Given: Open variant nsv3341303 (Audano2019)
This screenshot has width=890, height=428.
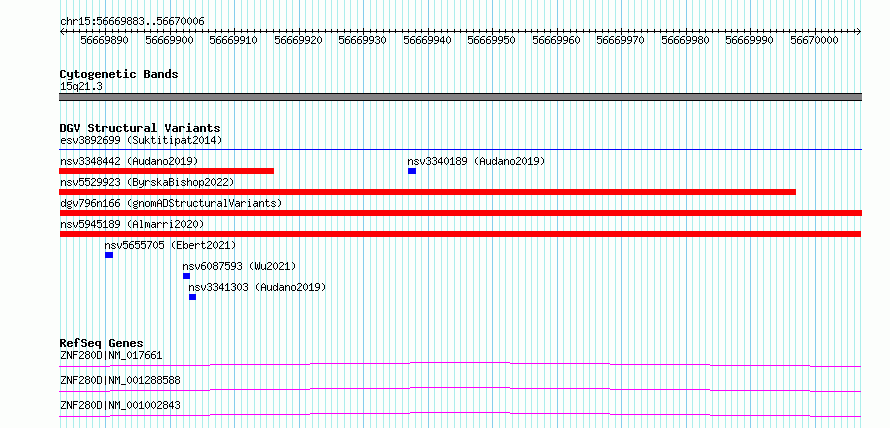Looking at the screenshot, I should tap(257, 287).
